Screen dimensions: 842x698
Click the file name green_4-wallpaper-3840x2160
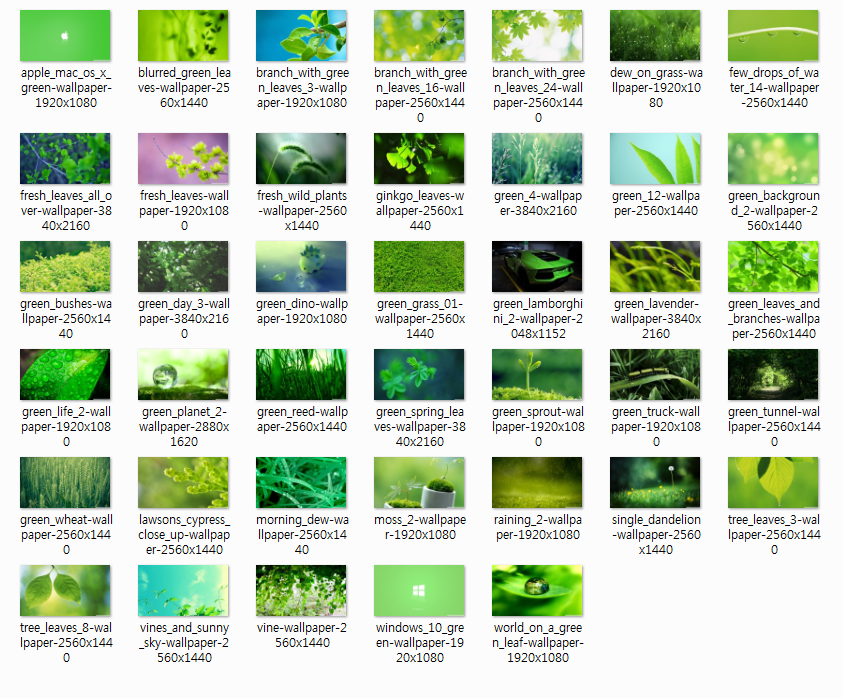point(538,203)
